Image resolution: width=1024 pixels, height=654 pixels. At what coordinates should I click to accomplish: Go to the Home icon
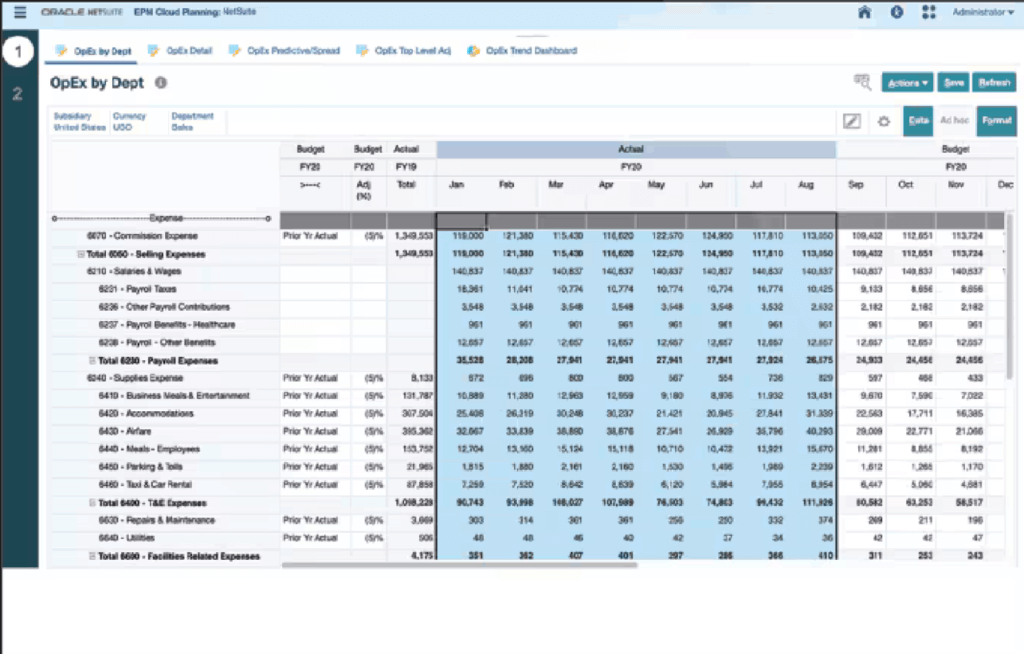(x=865, y=13)
